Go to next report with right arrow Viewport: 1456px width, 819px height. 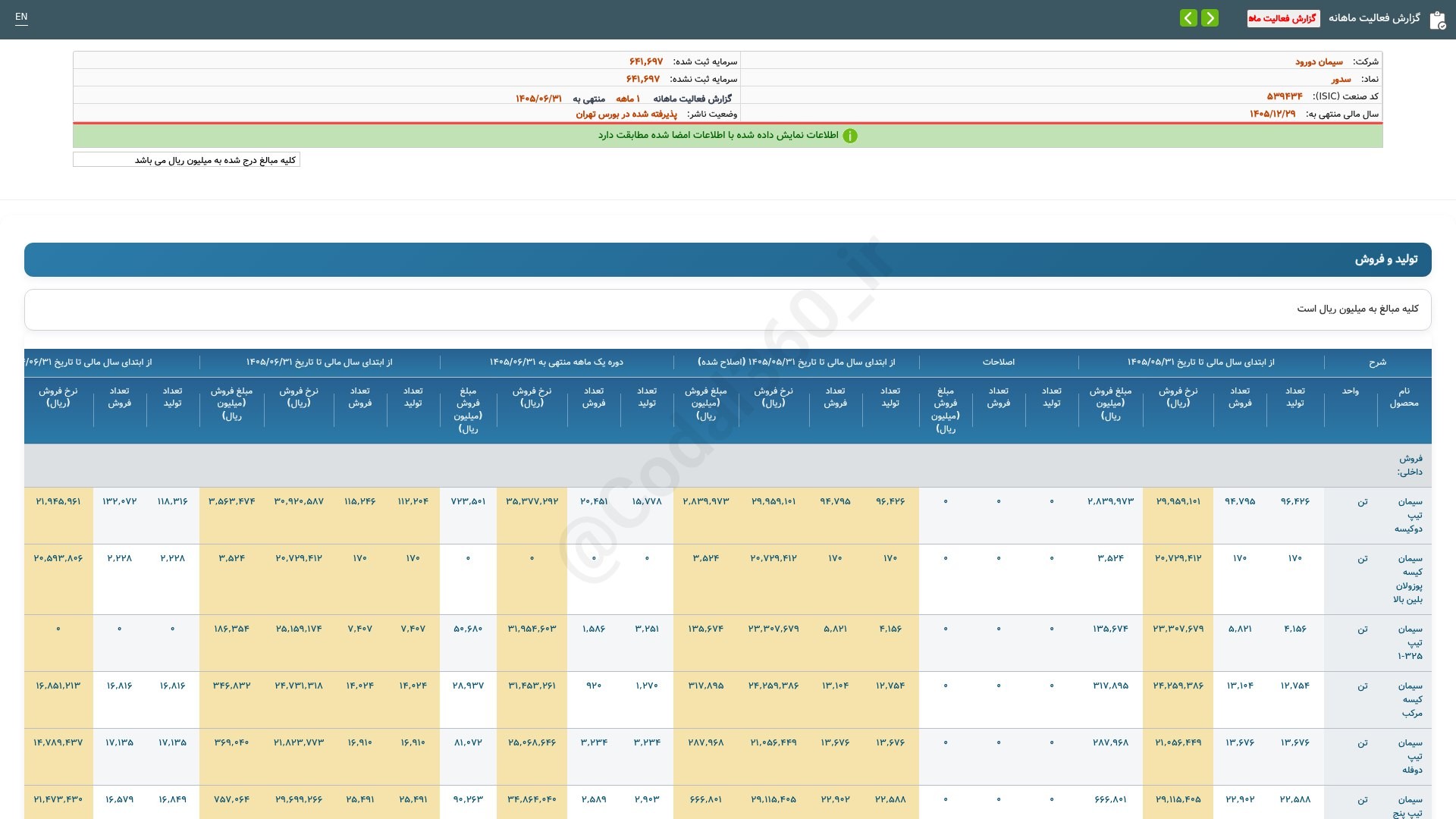coord(1210,18)
